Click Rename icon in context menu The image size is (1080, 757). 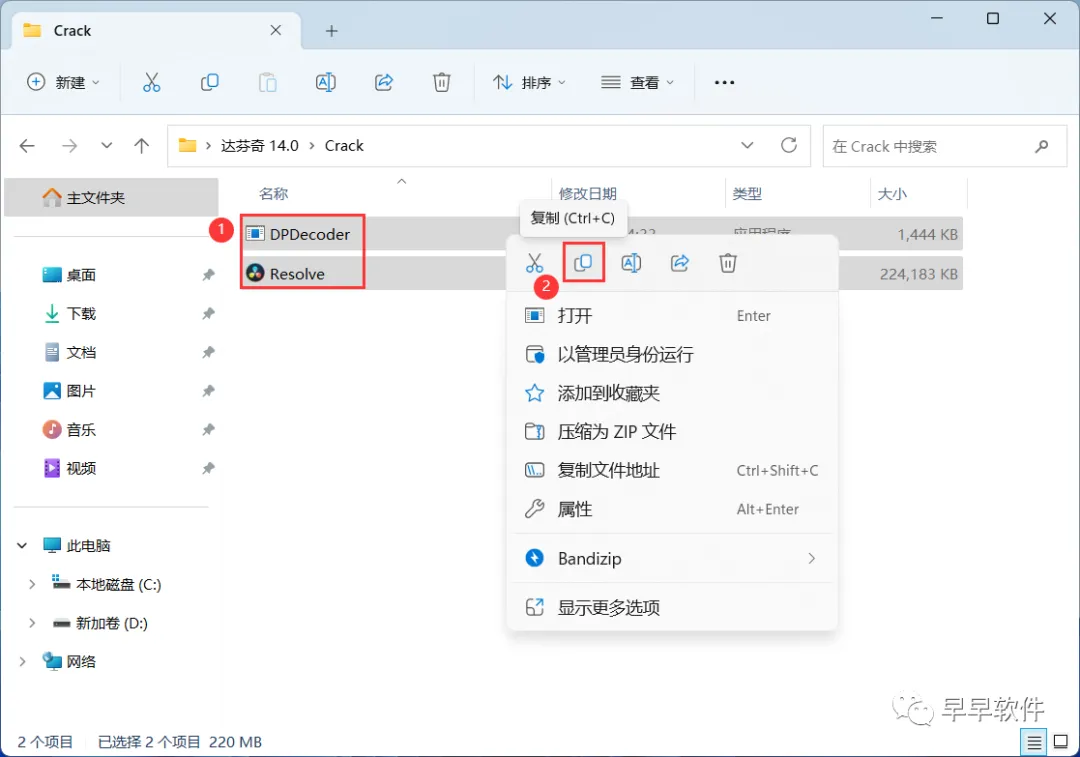pos(631,262)
